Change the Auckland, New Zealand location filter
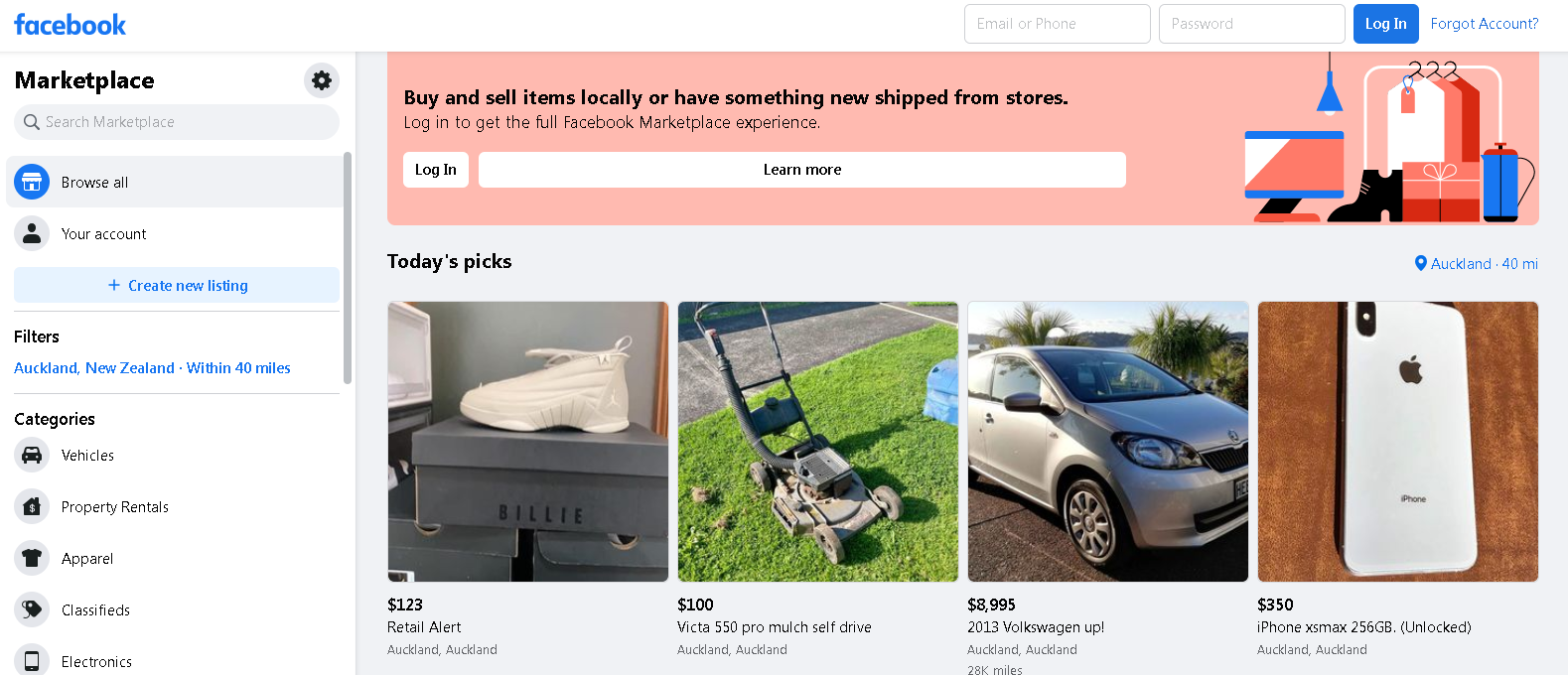This screenshot has width=1568, height=675. point(152,367)
